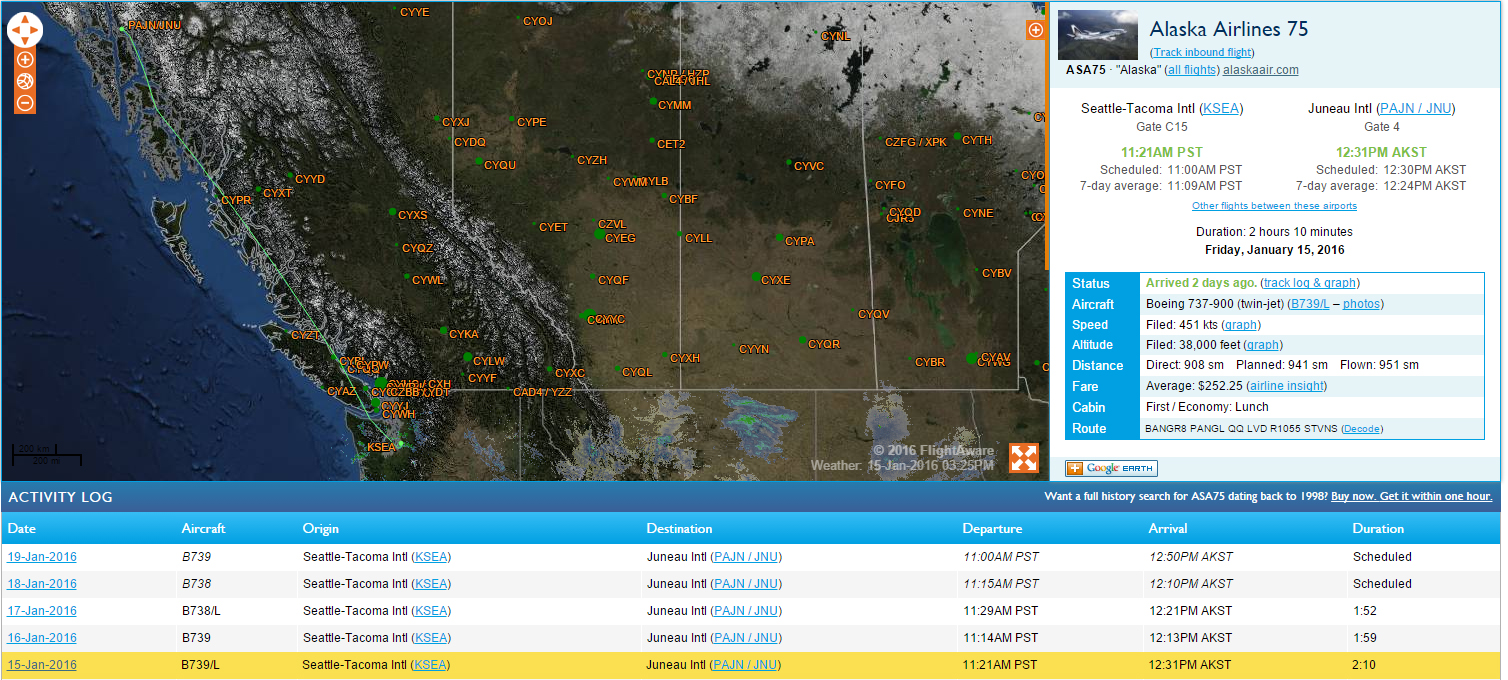Open PAJN / JNU link in the 16-Jan-2016 row

point(746,638)
